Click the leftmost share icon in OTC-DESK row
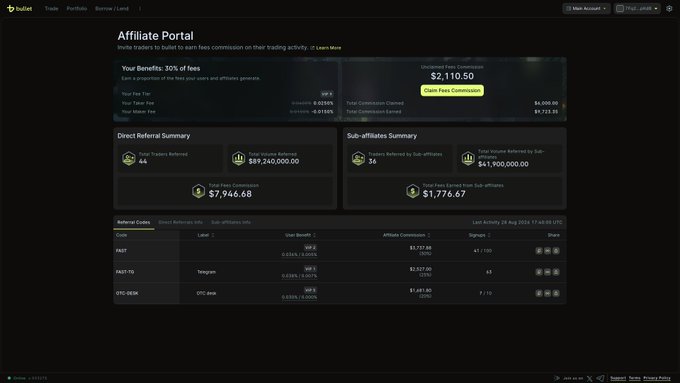The height and width of the screenshot is (383, 680). pos(539,293)
